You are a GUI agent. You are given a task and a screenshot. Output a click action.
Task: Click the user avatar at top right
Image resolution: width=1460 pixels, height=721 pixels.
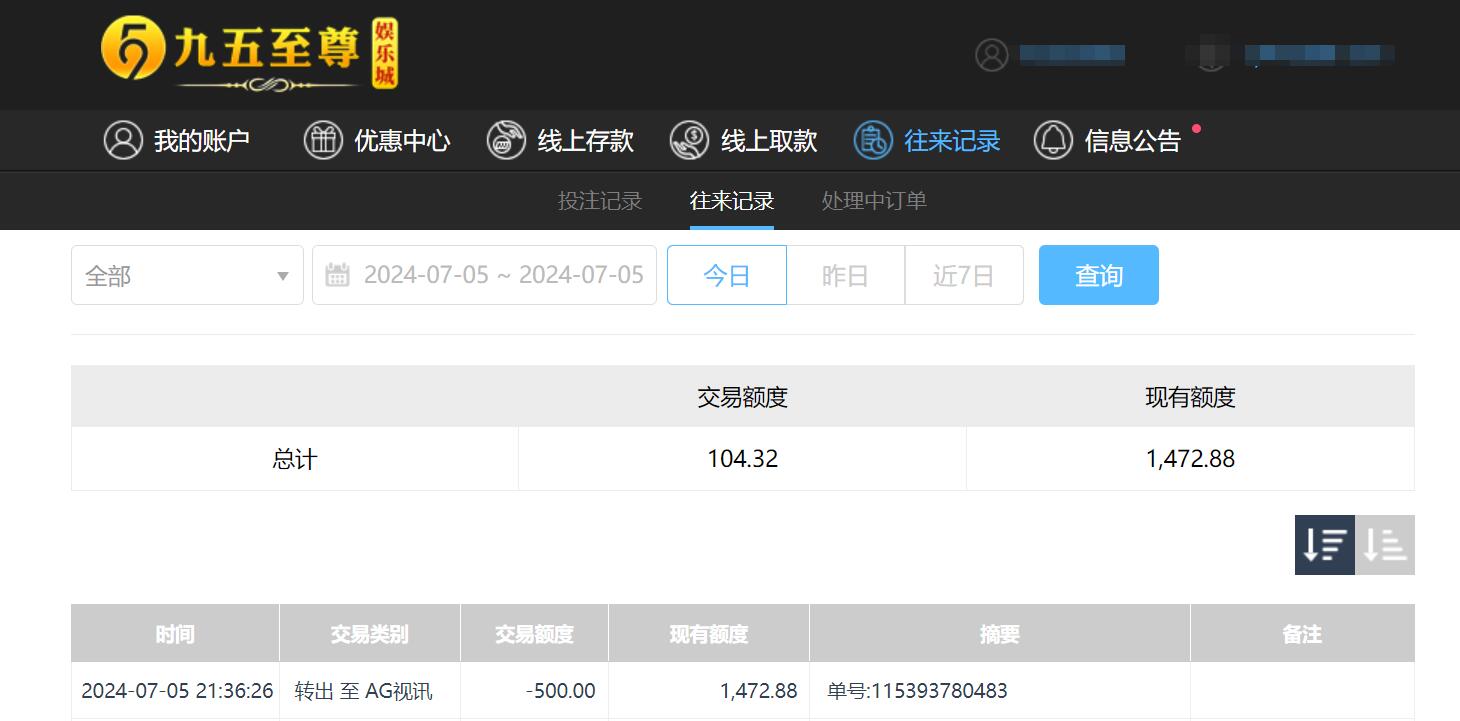point(991,54)
